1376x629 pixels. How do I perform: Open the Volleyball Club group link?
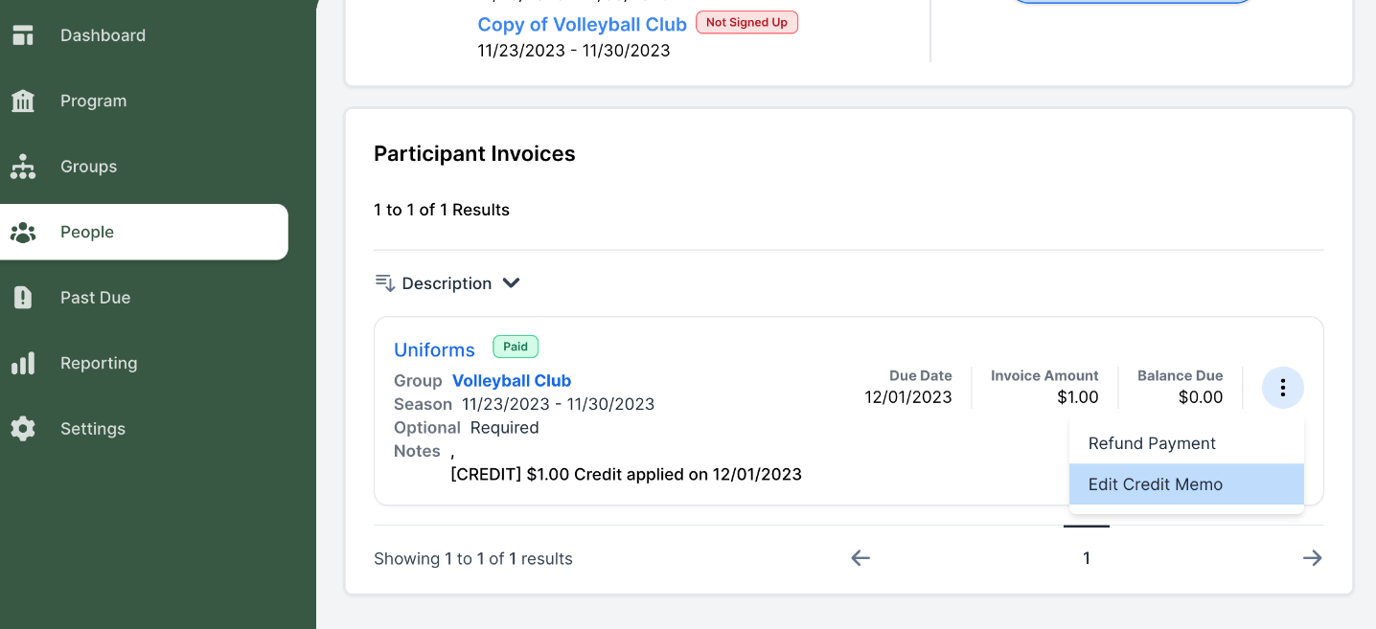[x=511, y=380]
